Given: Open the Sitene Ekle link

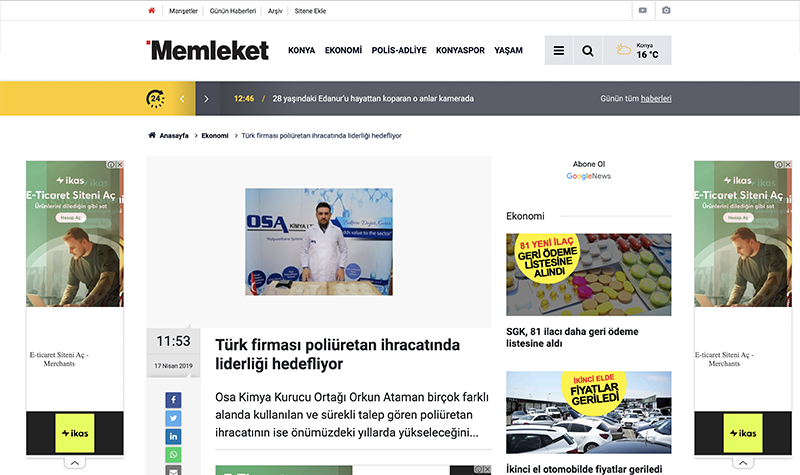Looking at the screenshot, I should 310,11.
